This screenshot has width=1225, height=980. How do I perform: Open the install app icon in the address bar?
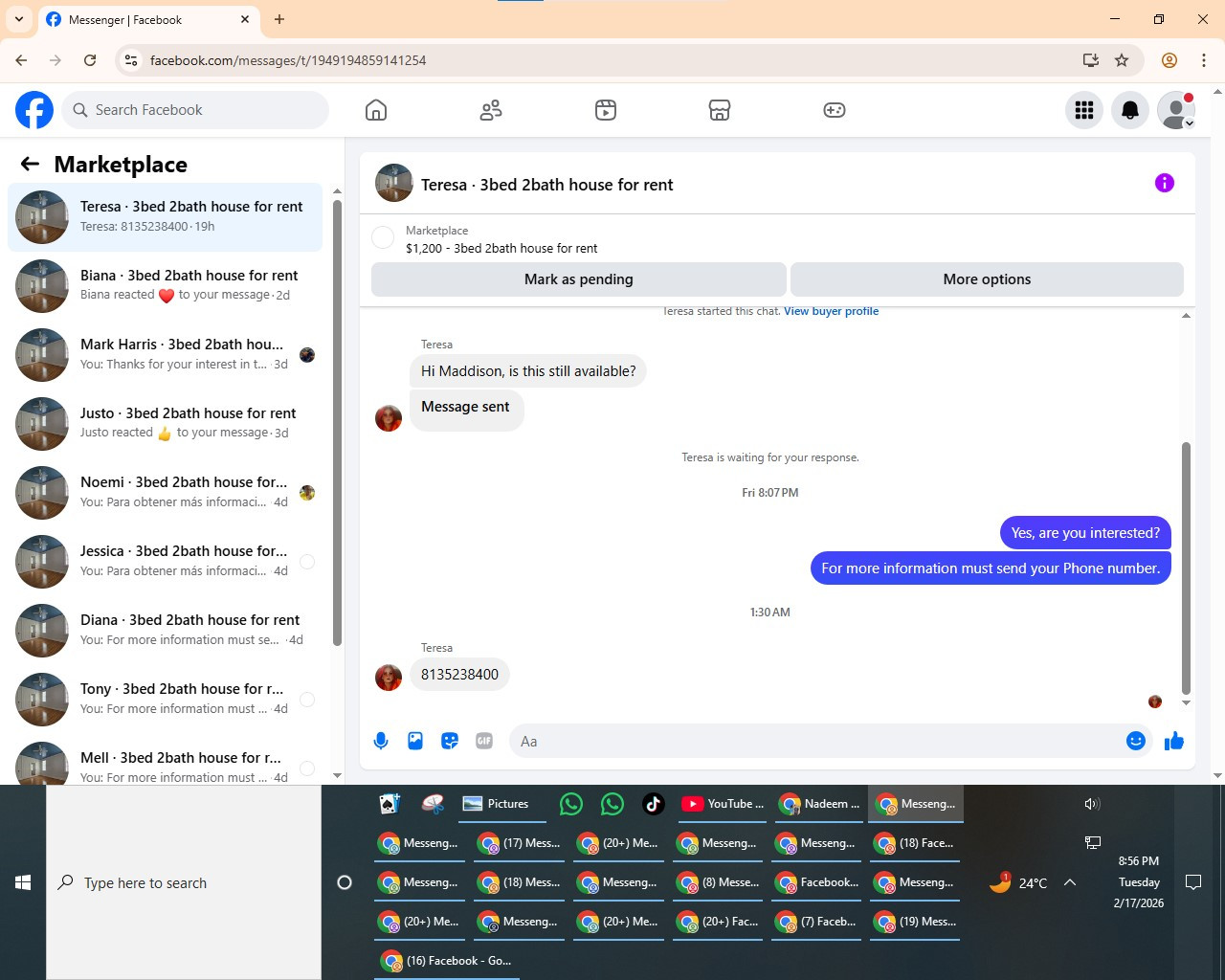(1090, 60)
